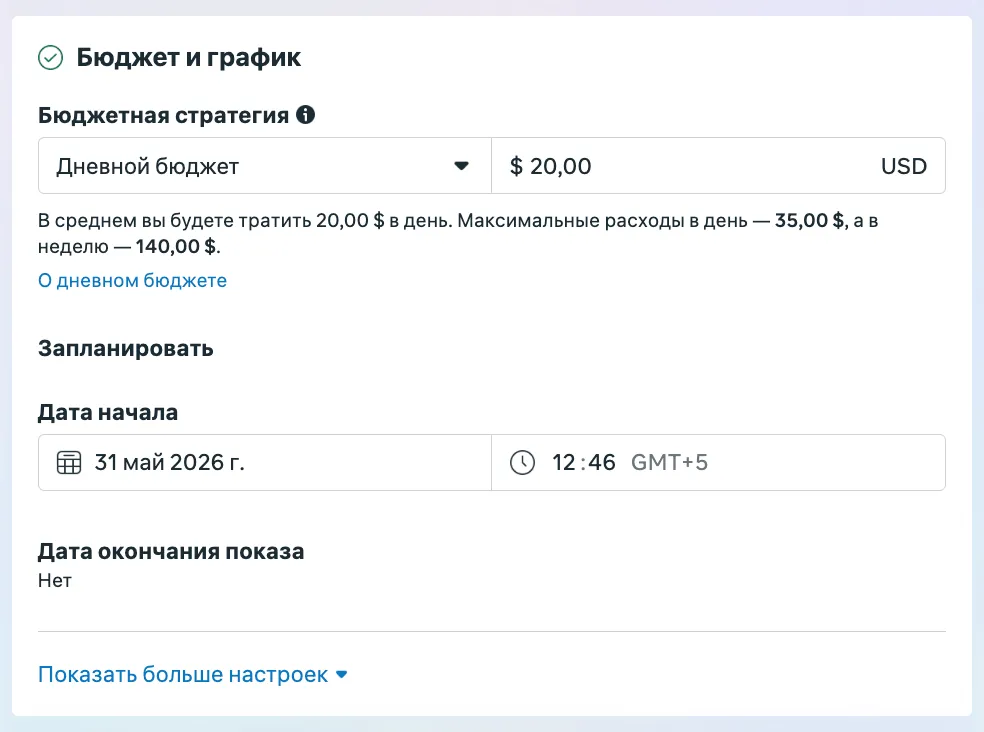Click the calendar icon in the start date field
The image size is (984, 732).
tap(69, 463)
